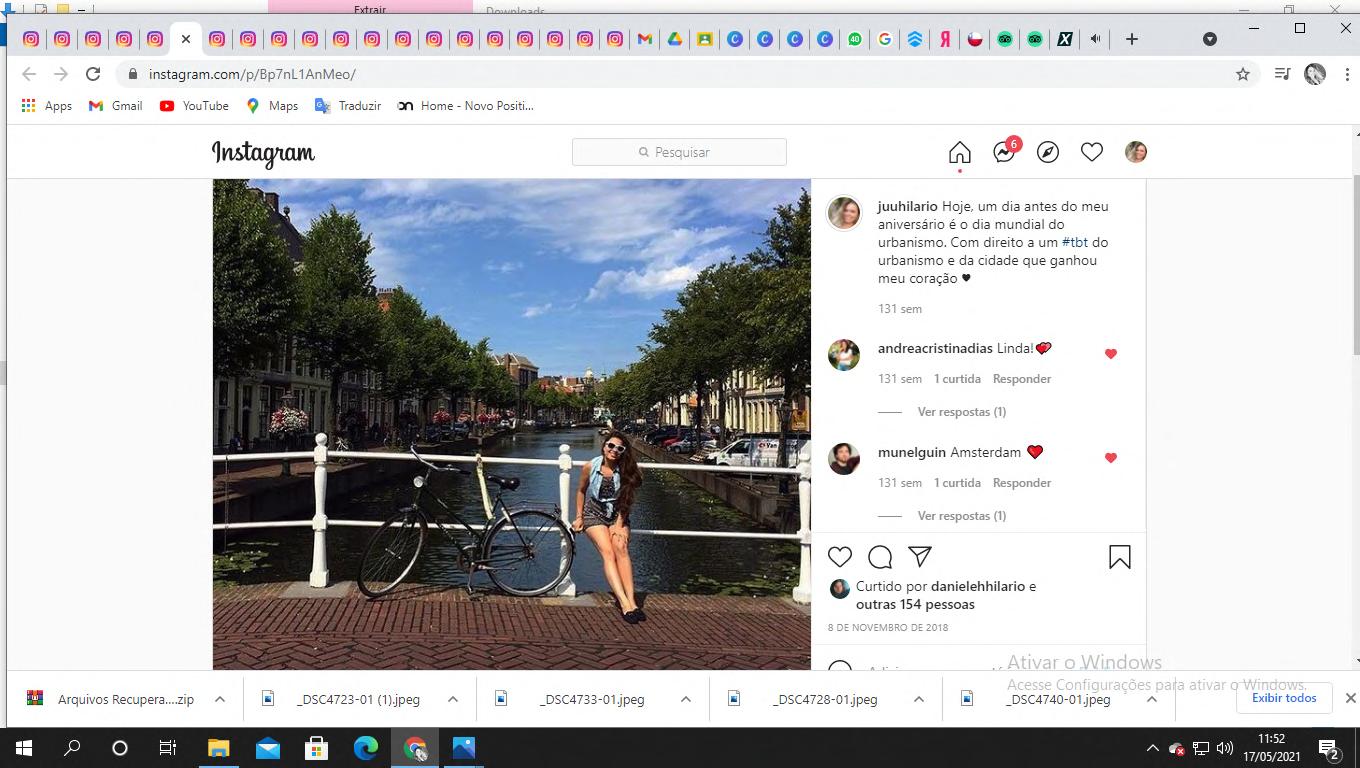Switch to the first Instagram tab
1360x768 pixels.
[x=31, y=39]
